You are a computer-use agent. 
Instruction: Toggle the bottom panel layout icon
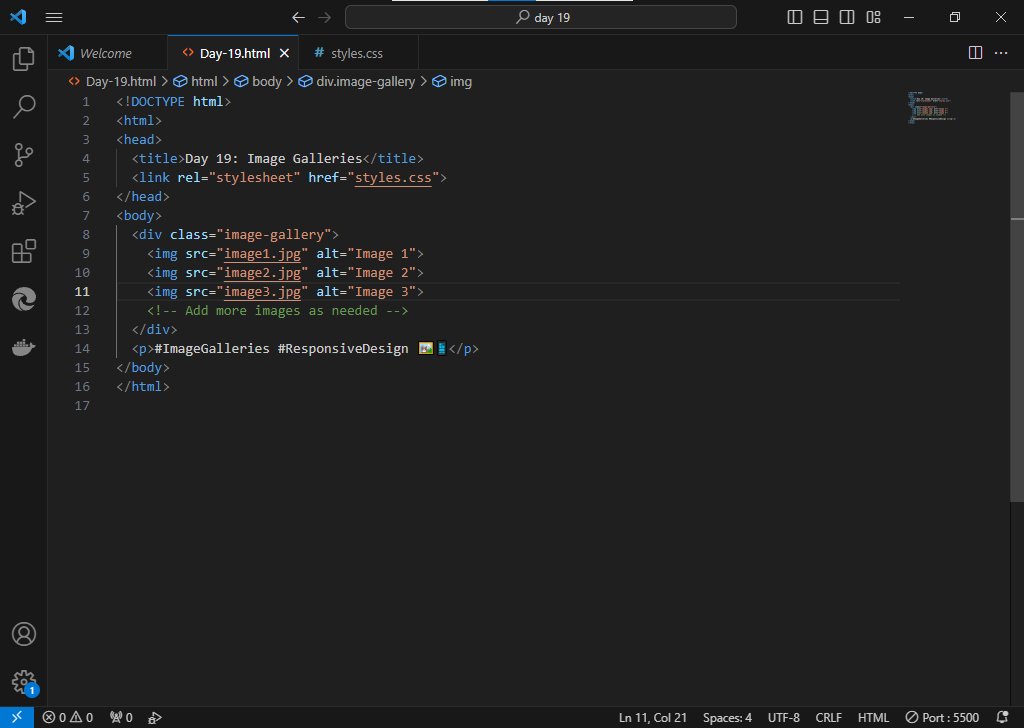pyautogui.click(x=821, y=18)
